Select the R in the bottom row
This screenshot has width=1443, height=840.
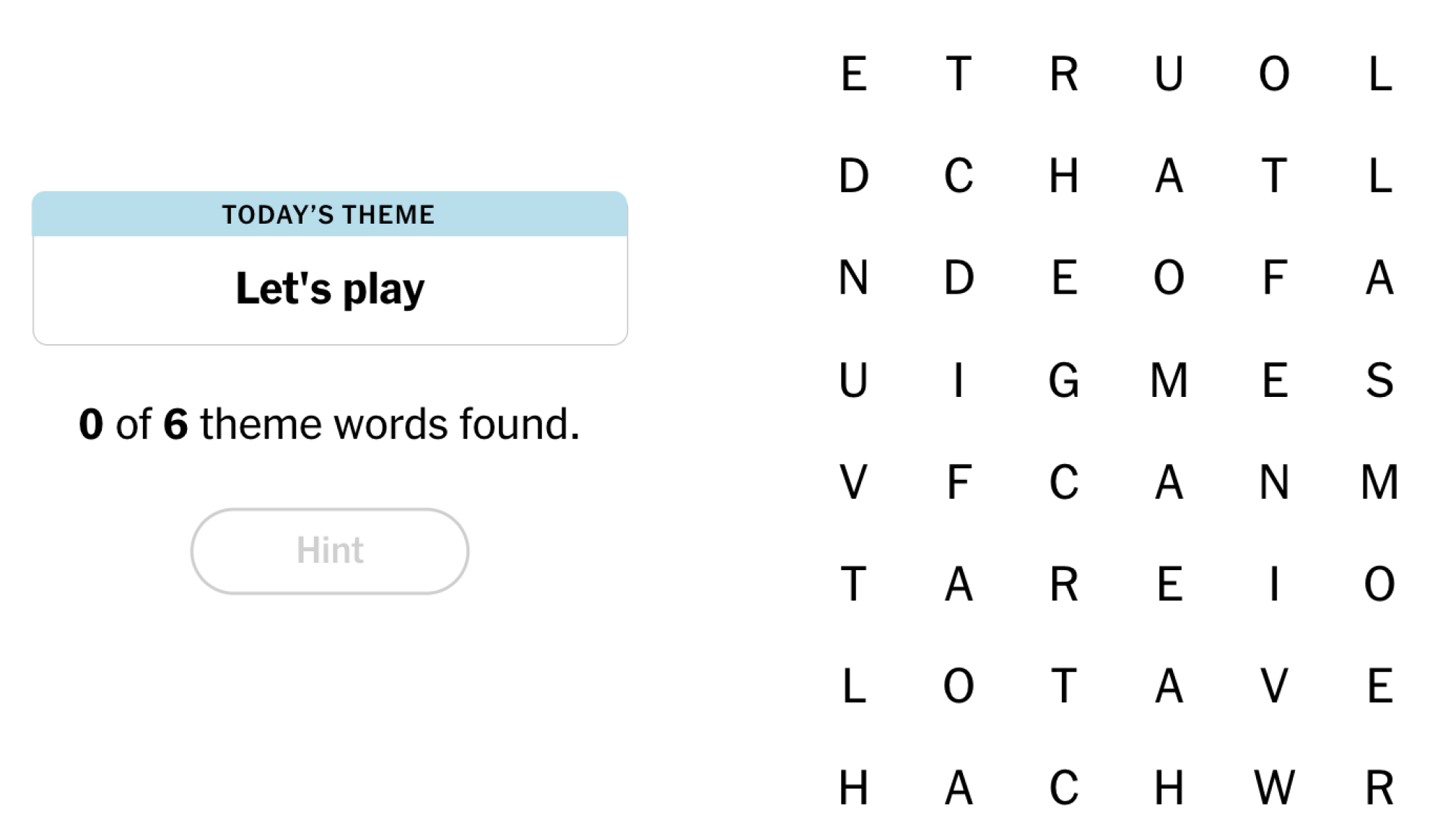click(x=1379, y=787)
